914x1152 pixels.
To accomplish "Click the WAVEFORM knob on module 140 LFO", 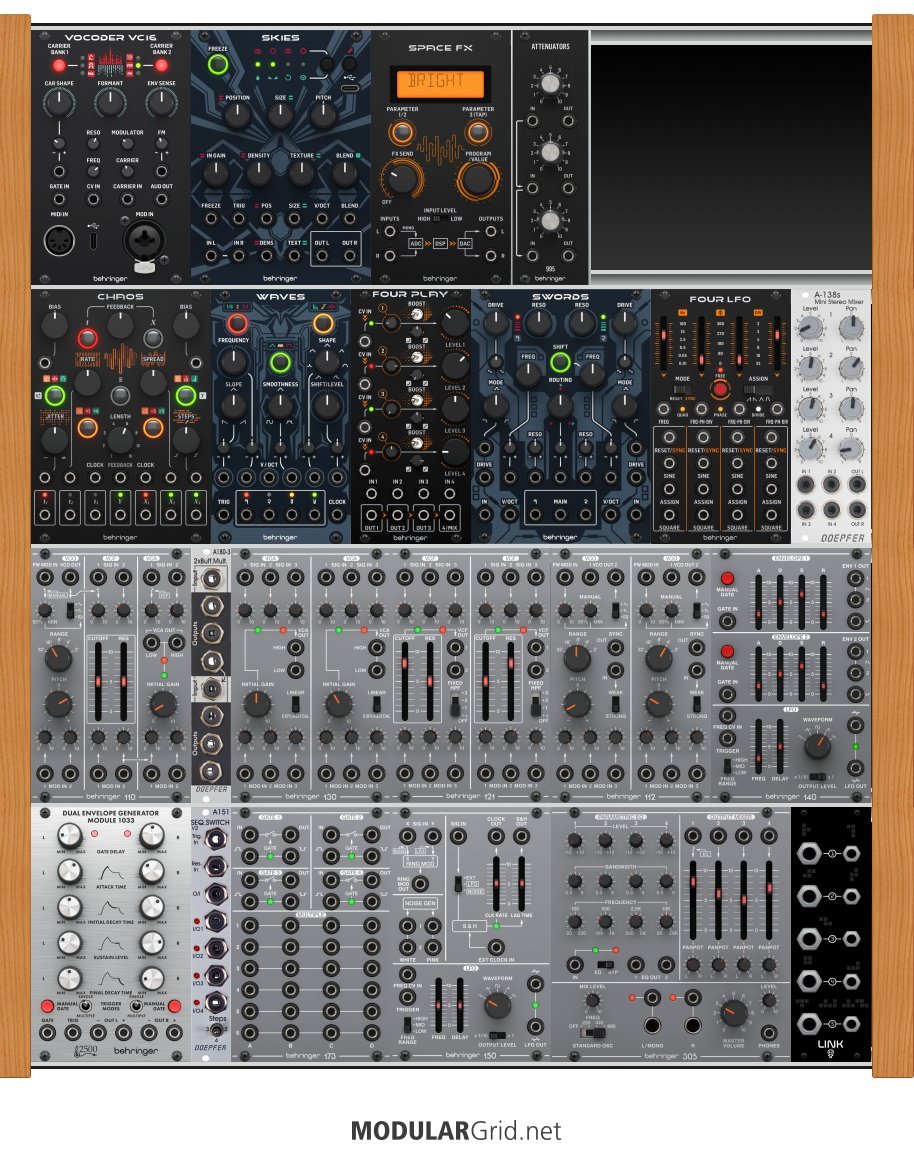I will [x=817, y=746].
